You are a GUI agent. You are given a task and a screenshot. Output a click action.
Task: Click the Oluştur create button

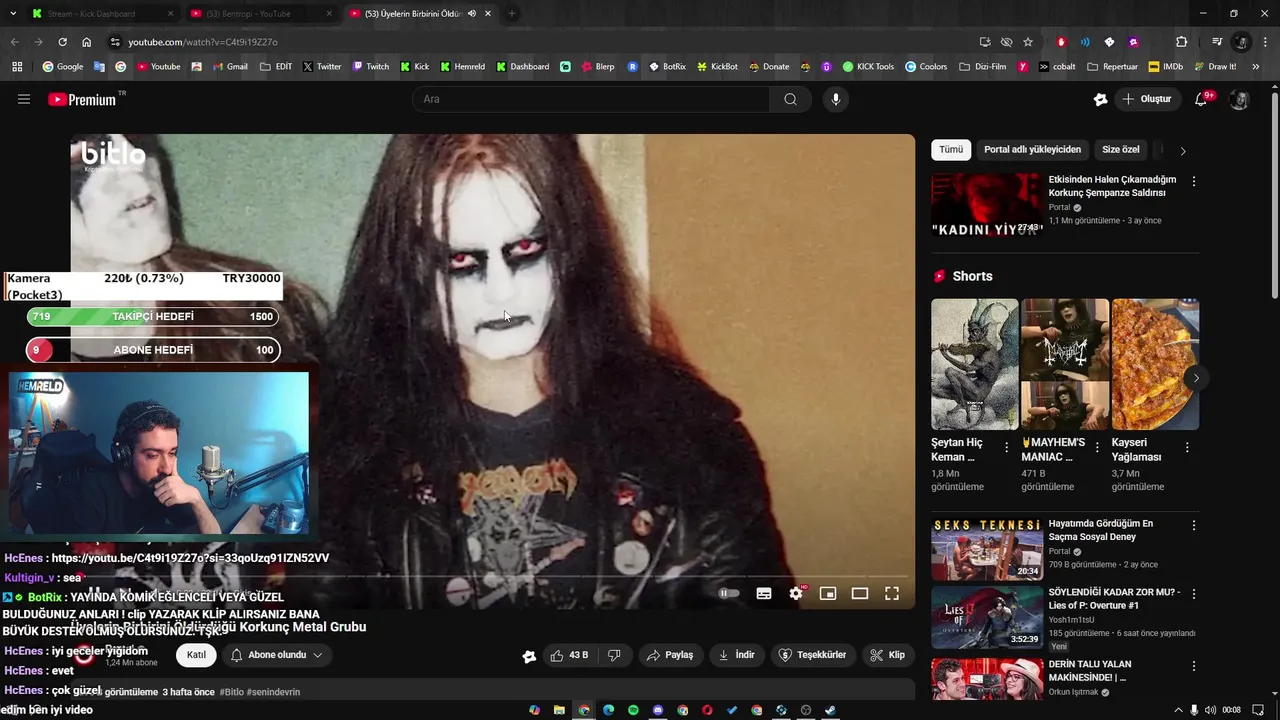pyautogui.click(x=1146, y=99)
